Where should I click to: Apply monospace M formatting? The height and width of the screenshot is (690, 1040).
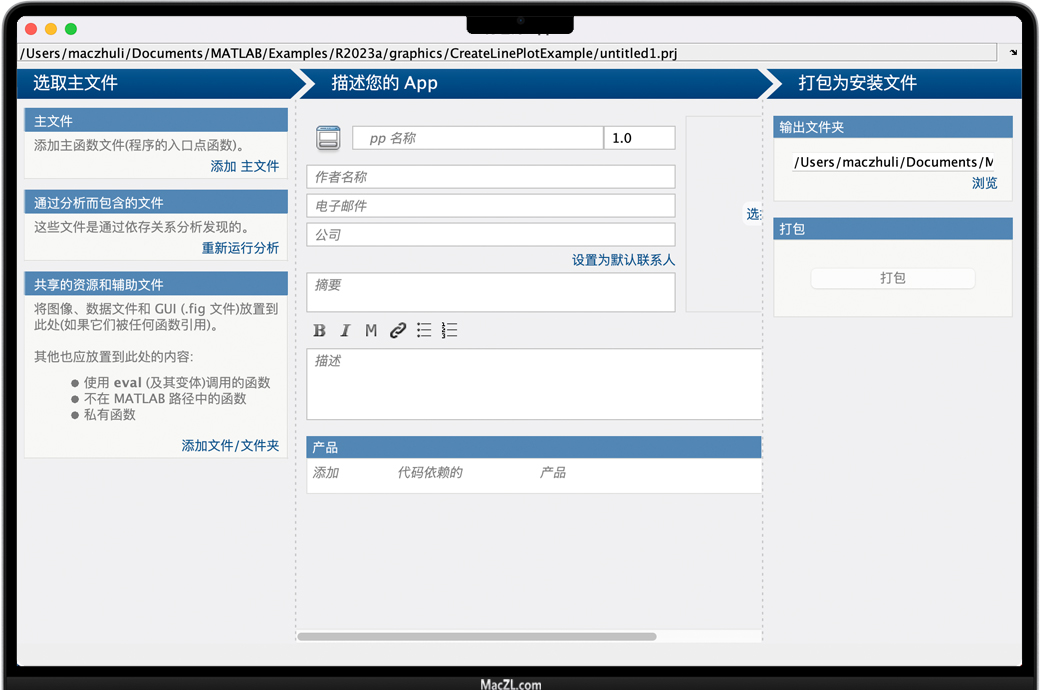pyautogui.click(x=371, y=331)
